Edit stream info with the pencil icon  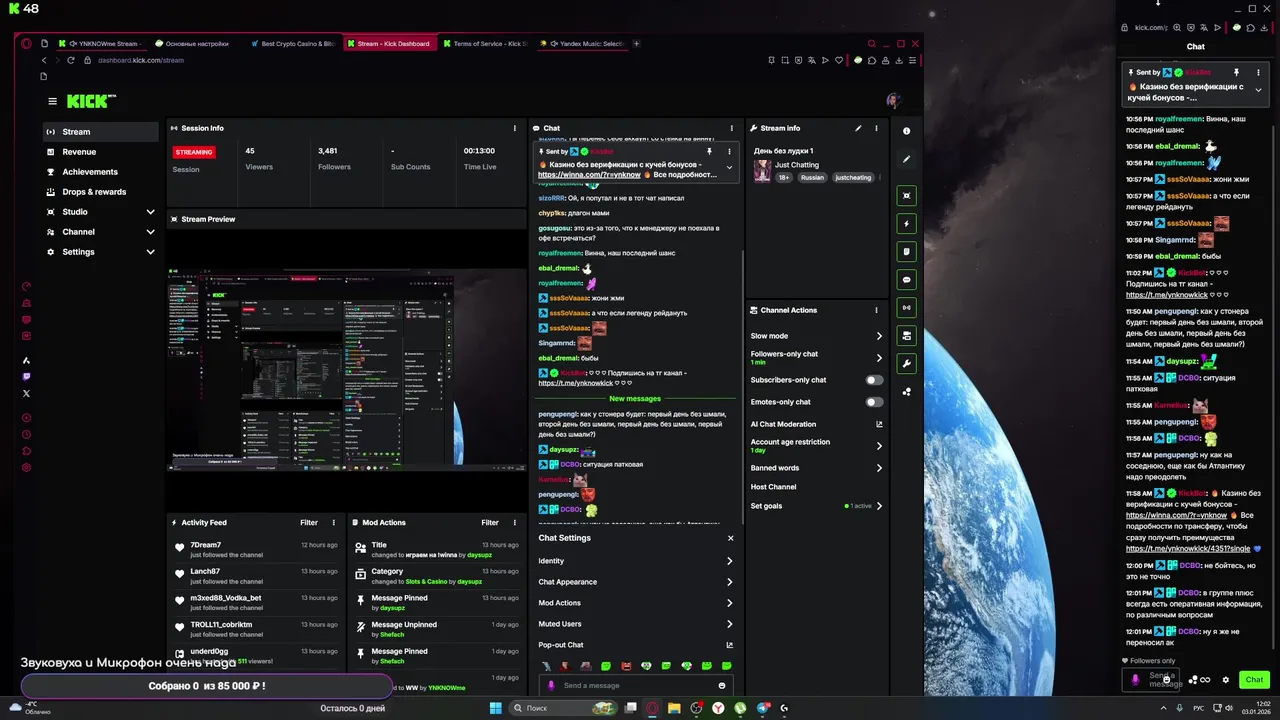coord(858,128)
